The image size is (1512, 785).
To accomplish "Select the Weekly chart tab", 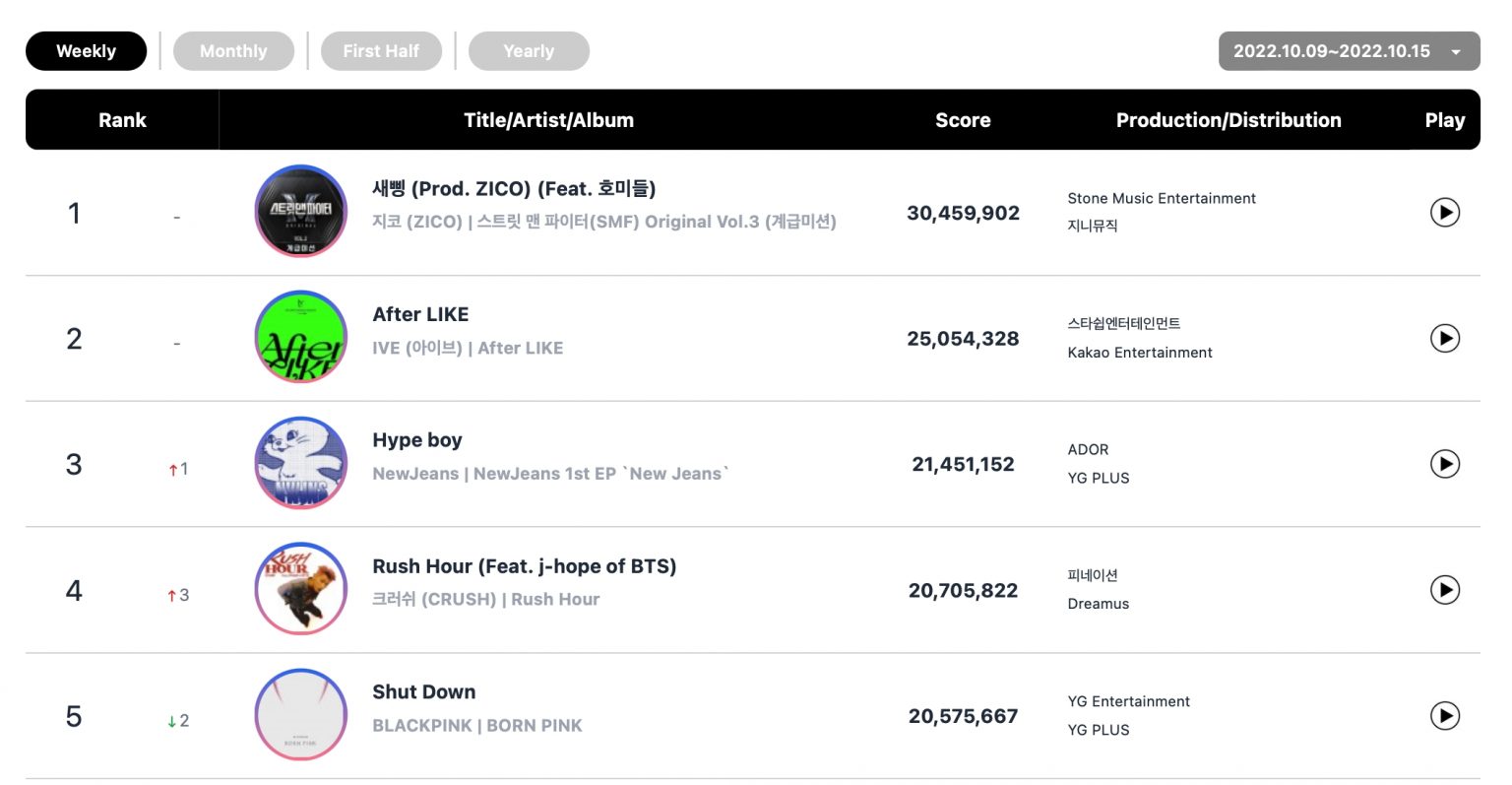I will (x=86, y=51).
